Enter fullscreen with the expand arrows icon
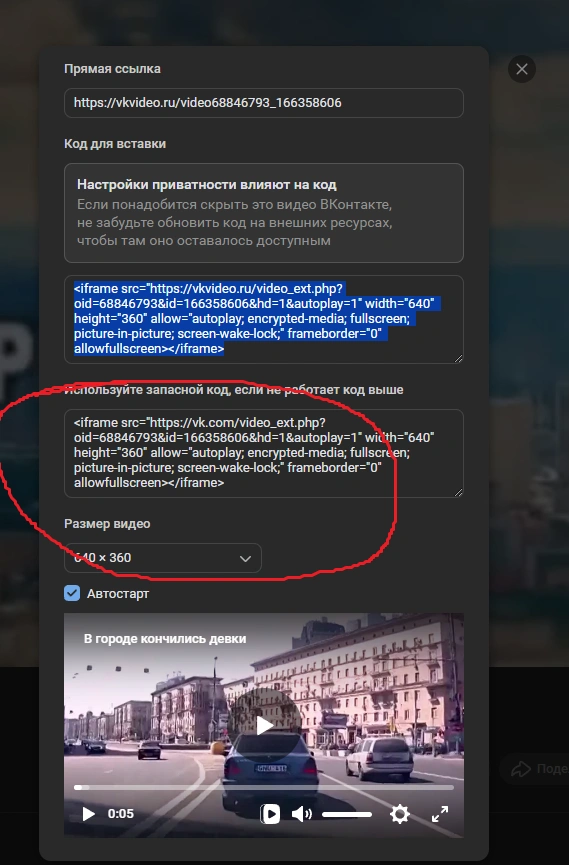Image resolution: width=569 pixels, height=865 pixels. tap(440, 814)
